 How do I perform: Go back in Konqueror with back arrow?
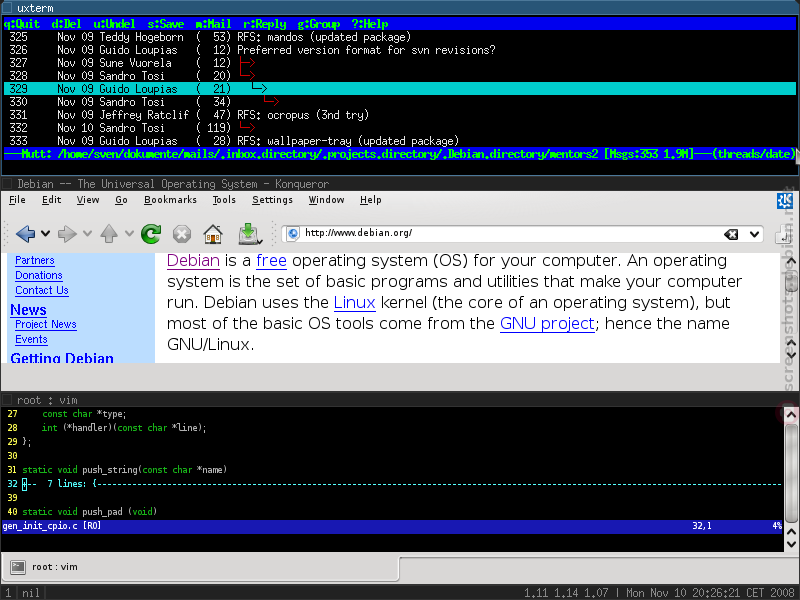point(26,234)
